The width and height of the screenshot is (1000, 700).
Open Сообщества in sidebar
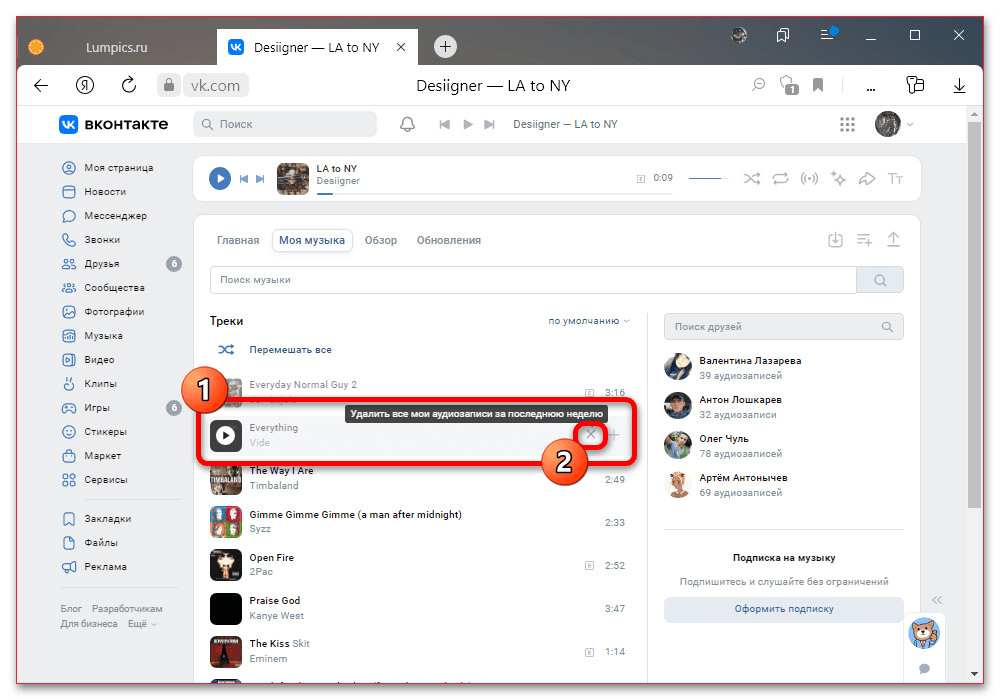point(103,288)
